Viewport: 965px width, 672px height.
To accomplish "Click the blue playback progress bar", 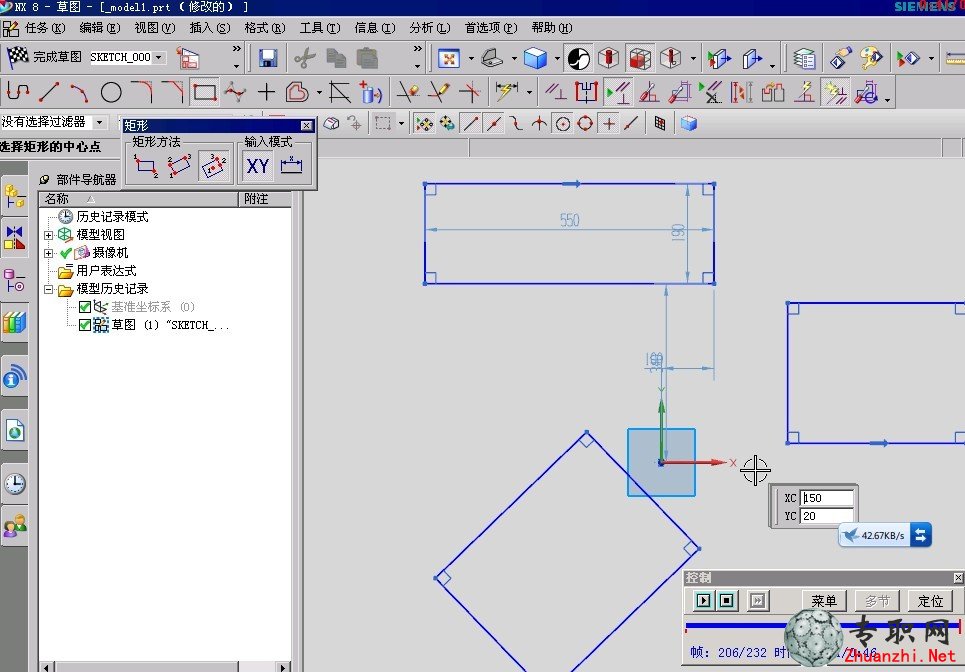I will point(823,626).
